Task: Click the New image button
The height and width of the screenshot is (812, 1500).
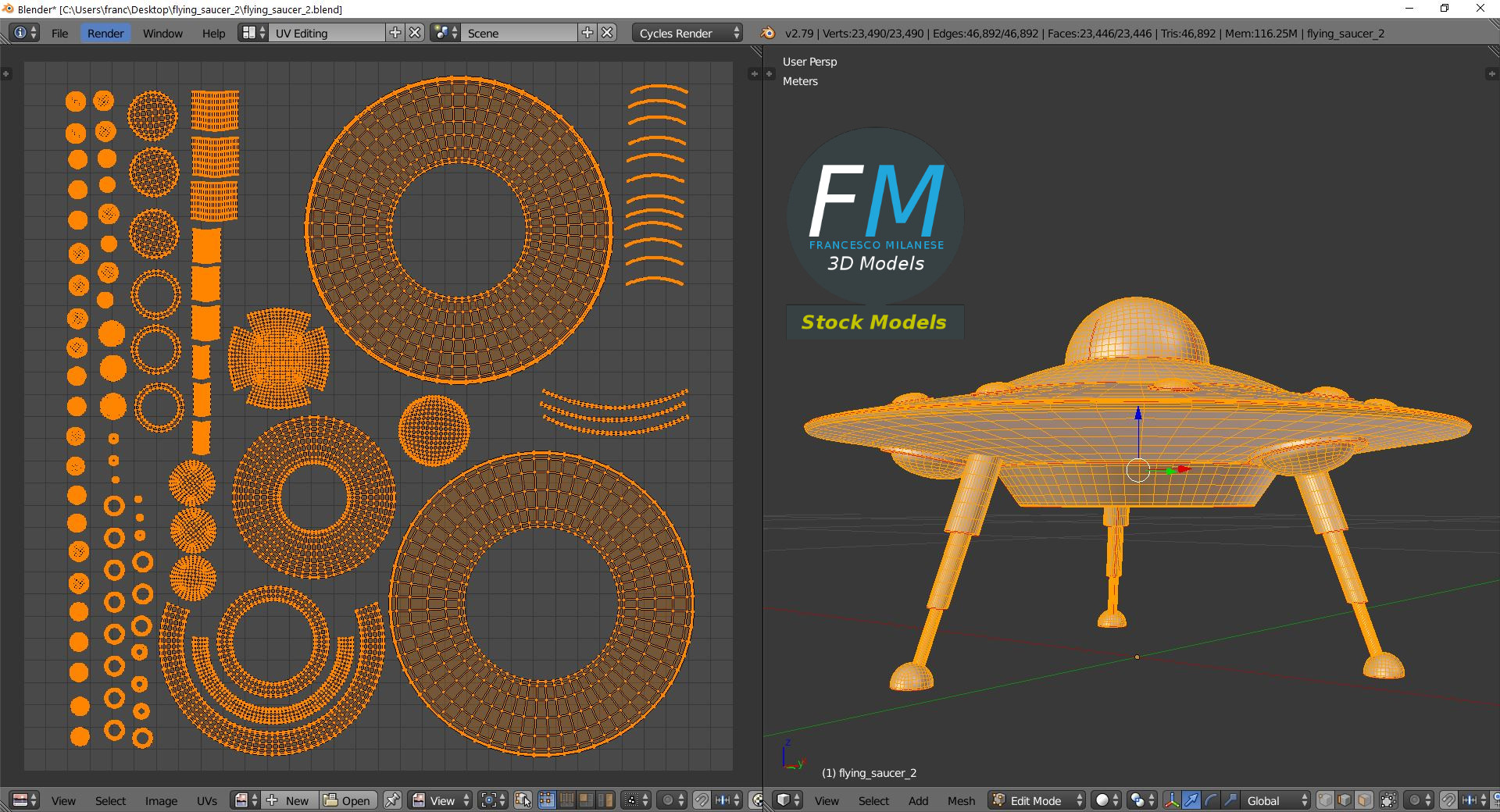Action: (x=289, y=800)
